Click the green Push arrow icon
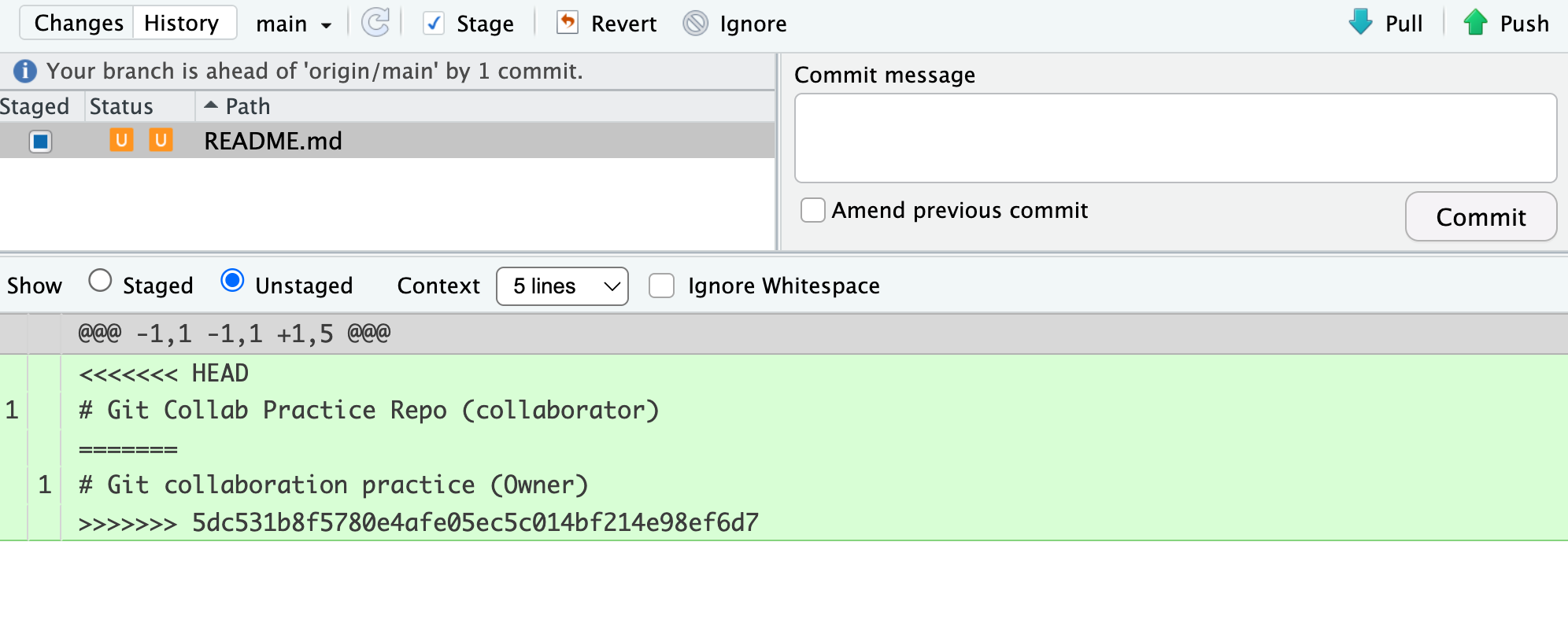 (x=1475, y=23)
